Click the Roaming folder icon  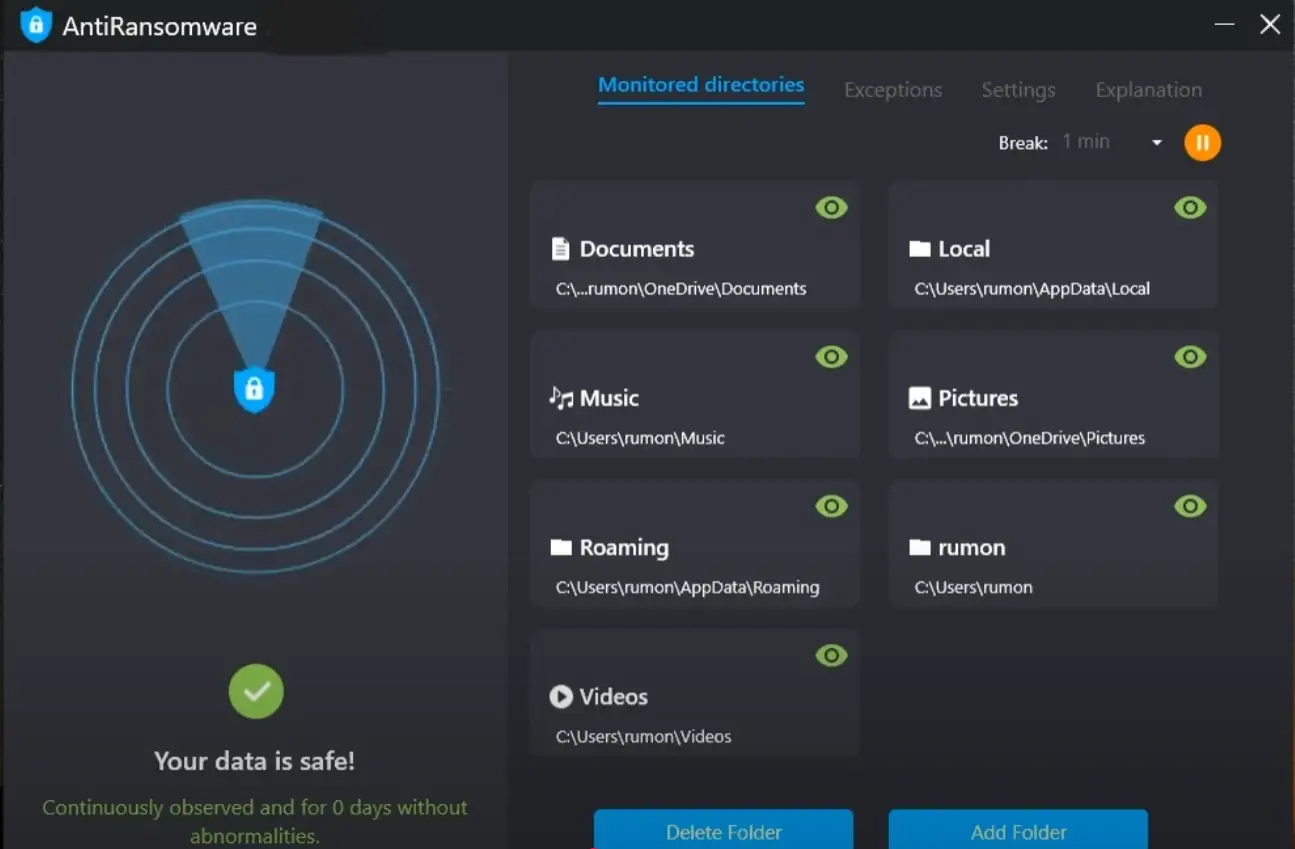561,548
